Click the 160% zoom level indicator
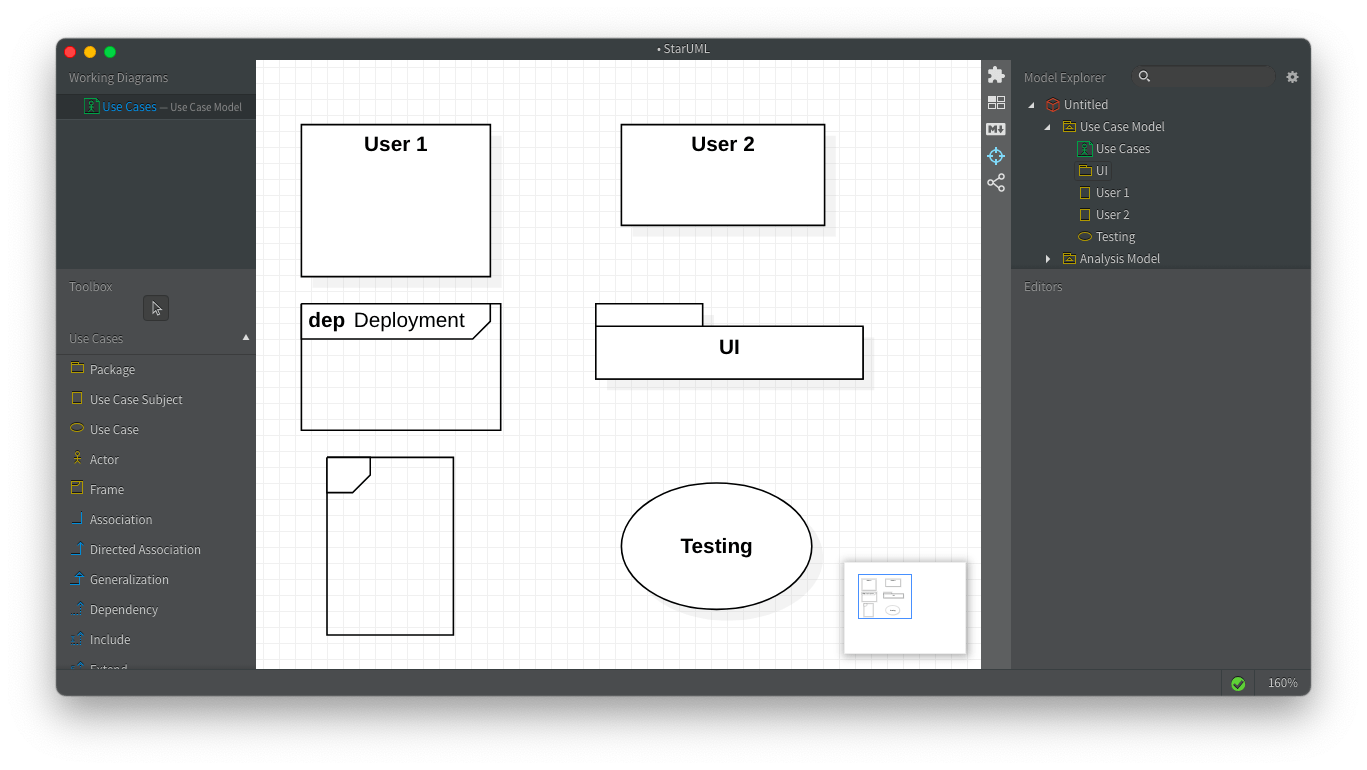The height and width of the screenshot is (770, 1367). pos(1281,683)
